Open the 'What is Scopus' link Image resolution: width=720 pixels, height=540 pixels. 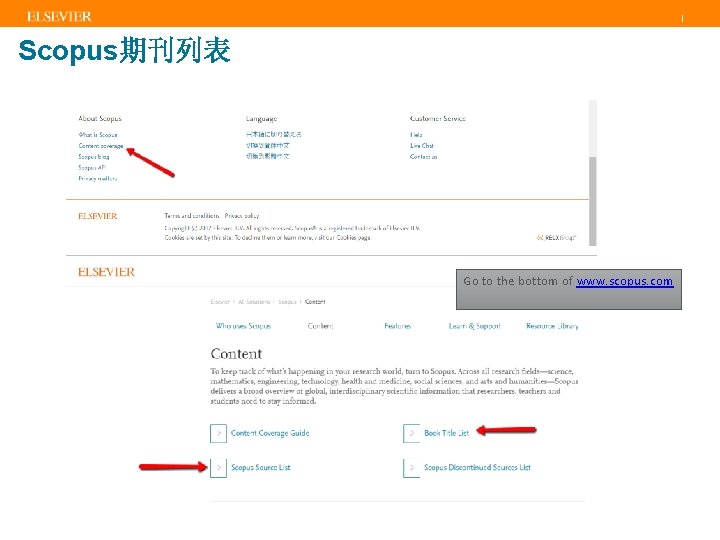pos(98,135)
